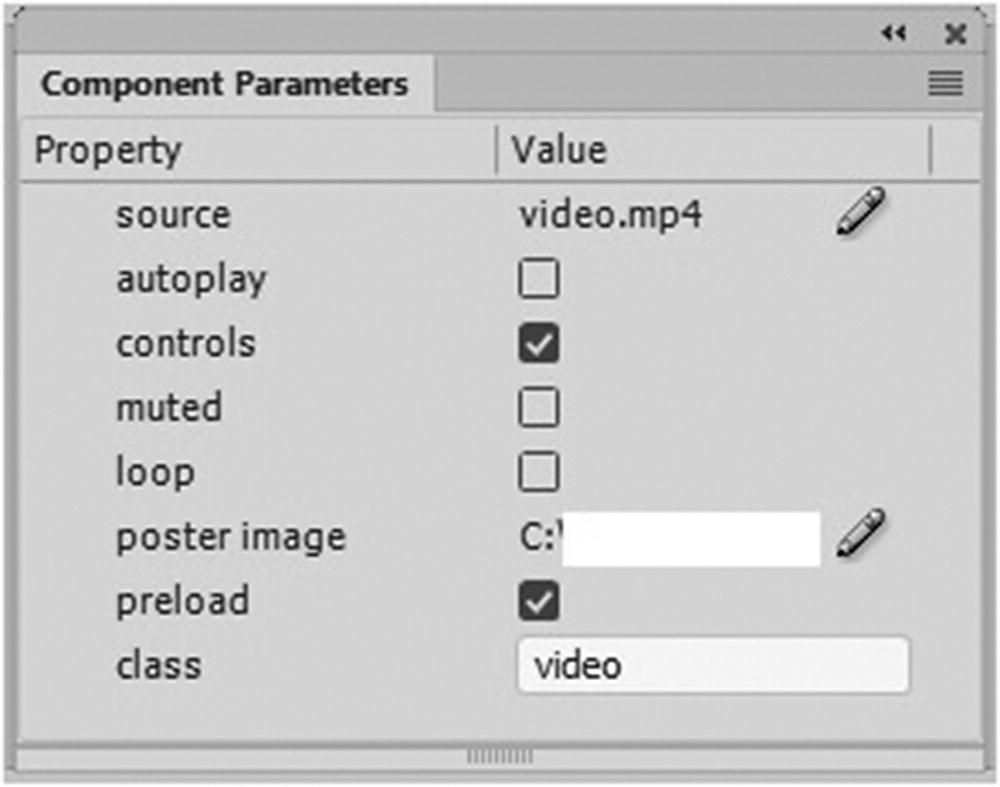Toggle the muted checkbox
The width and height of the screenshot is (1000, 787).
539,408
